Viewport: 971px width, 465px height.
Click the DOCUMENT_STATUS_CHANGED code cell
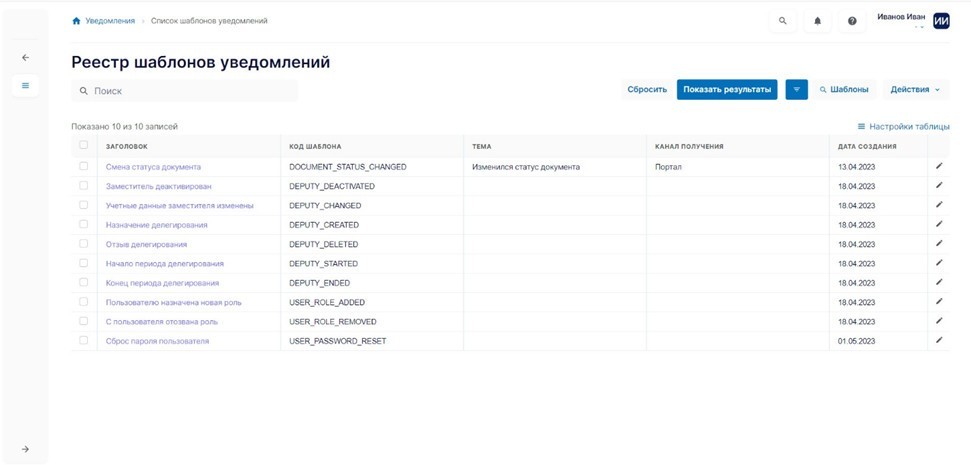348,167
